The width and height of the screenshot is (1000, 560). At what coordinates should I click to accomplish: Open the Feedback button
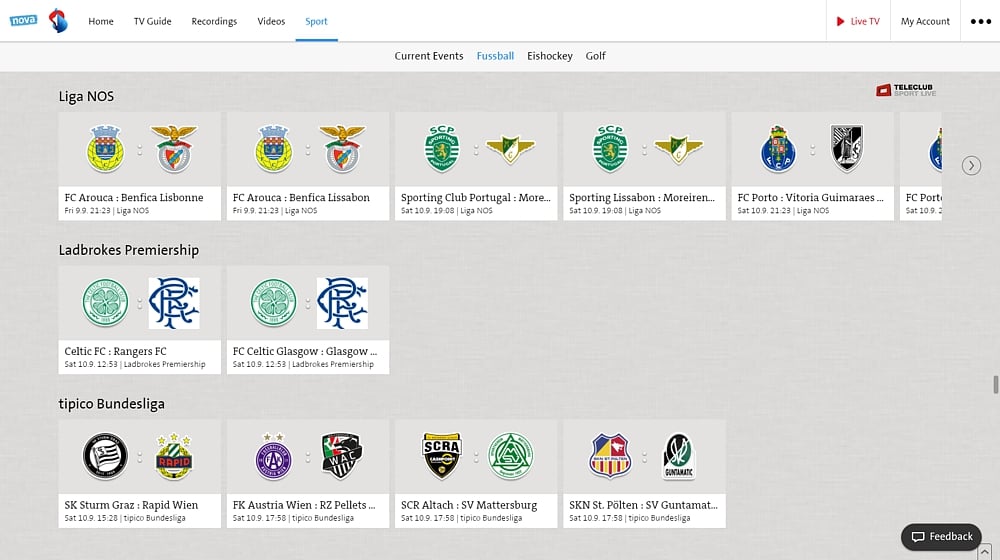941,537
